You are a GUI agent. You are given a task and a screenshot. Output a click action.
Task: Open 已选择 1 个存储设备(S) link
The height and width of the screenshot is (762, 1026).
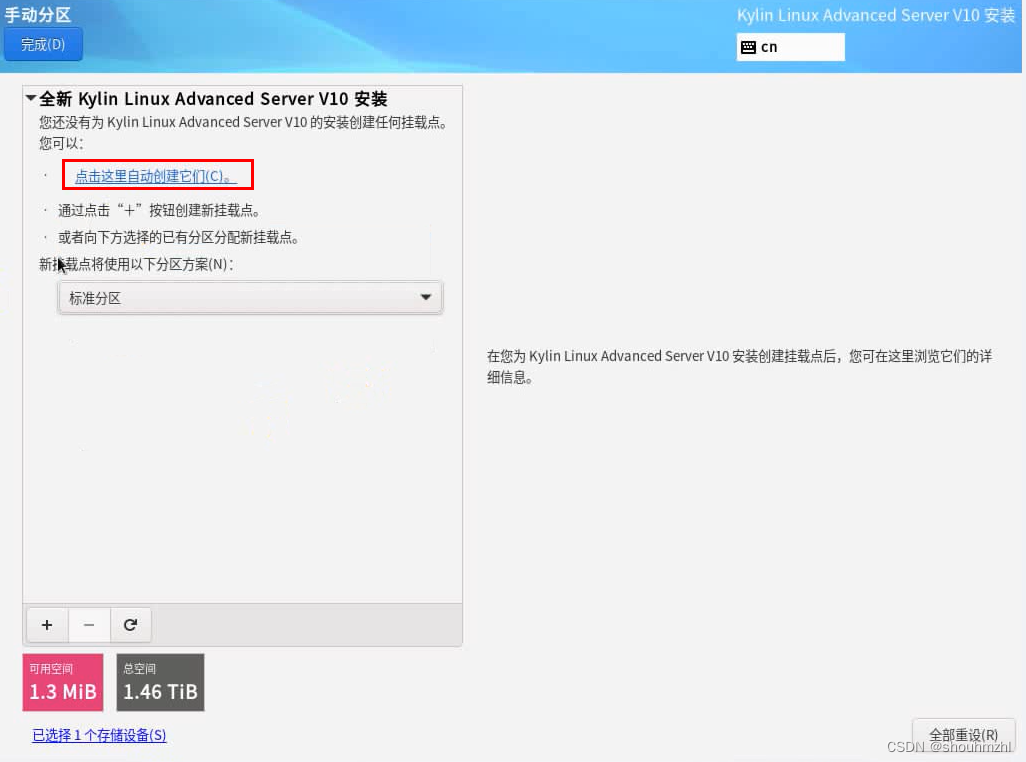pyautogui.click(x=99, y=735)
